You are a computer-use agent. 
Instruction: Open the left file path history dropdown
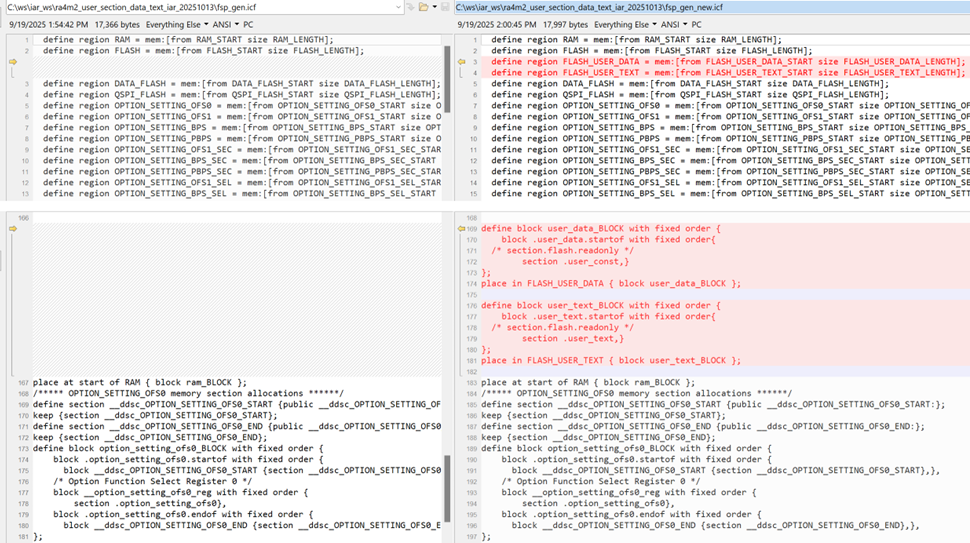tap(398, 7)
